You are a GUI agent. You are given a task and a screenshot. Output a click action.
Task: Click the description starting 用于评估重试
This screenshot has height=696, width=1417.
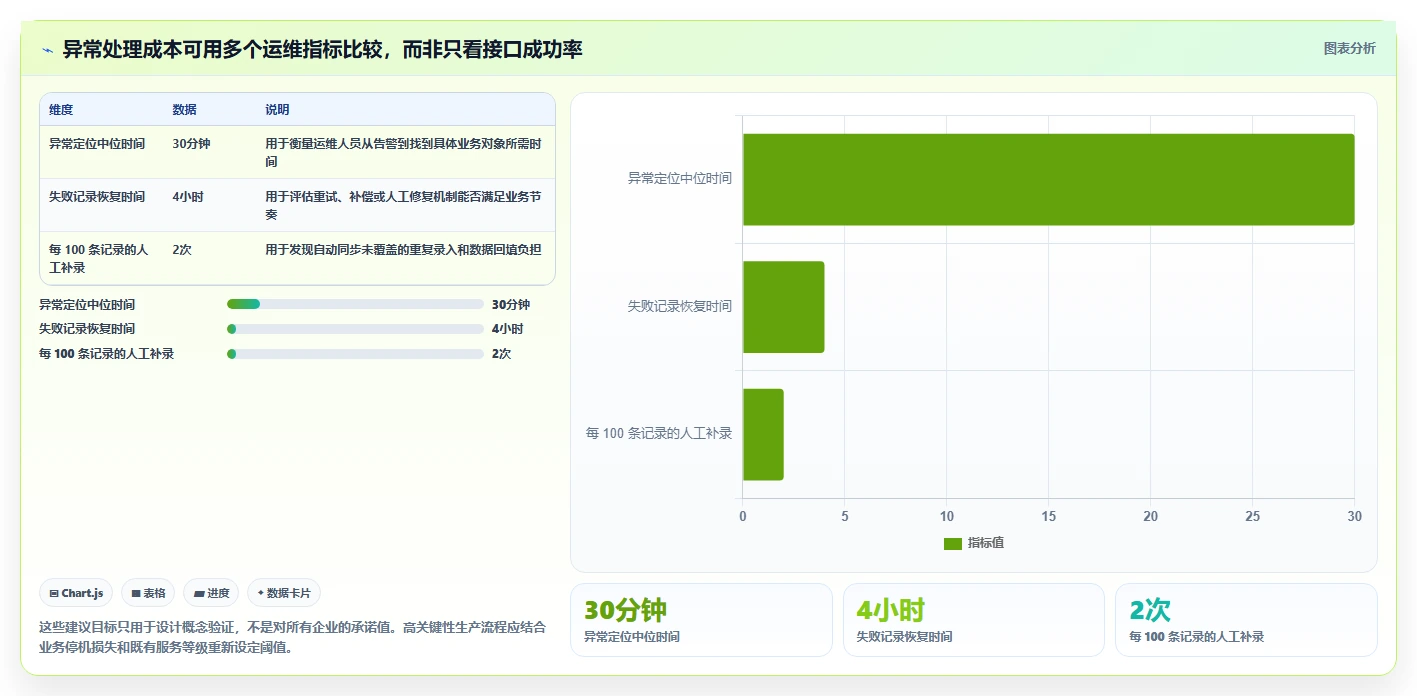[404, 206]
